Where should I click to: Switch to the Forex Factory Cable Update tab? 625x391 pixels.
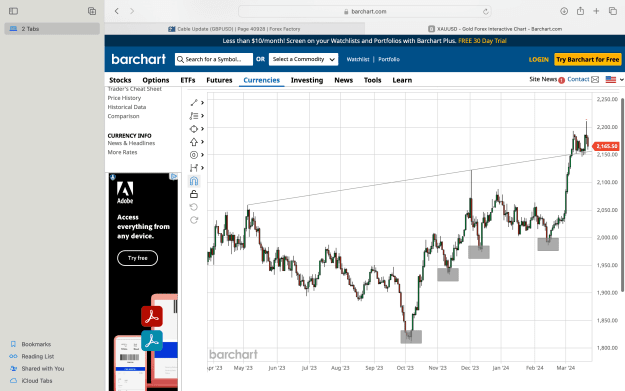tap(234, 29)
